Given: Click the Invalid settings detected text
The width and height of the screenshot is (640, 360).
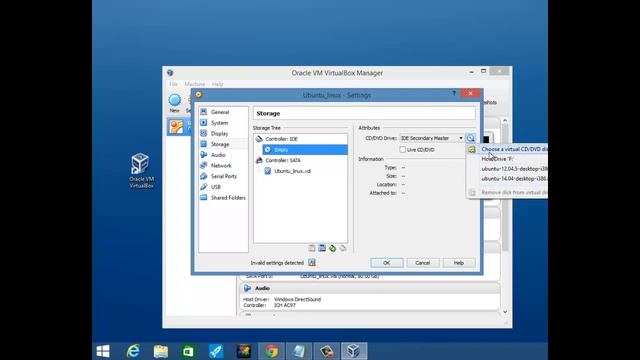Looking at the screenshot, I should [277, 263].
